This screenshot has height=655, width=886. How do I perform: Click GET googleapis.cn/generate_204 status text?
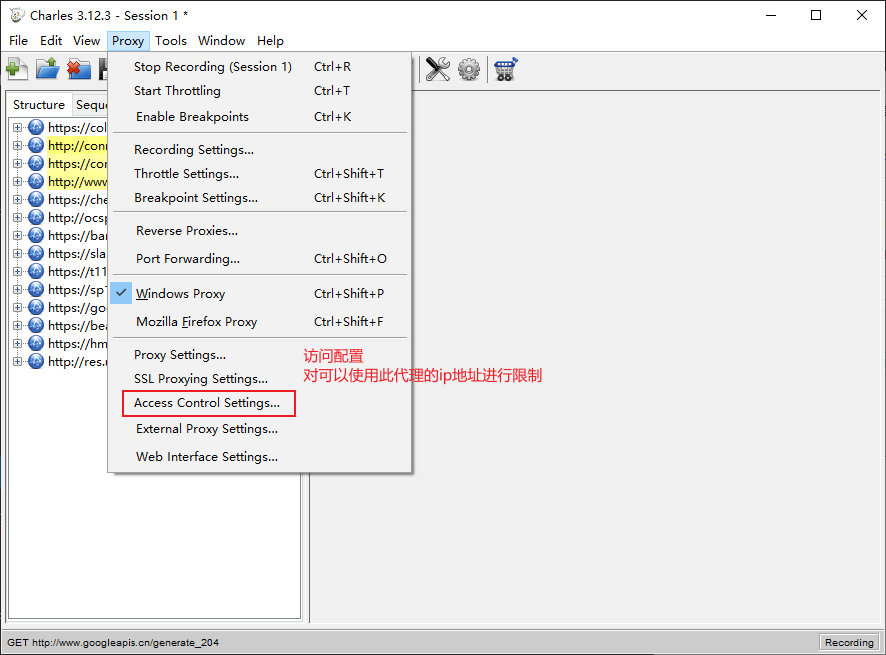point(113,643)
